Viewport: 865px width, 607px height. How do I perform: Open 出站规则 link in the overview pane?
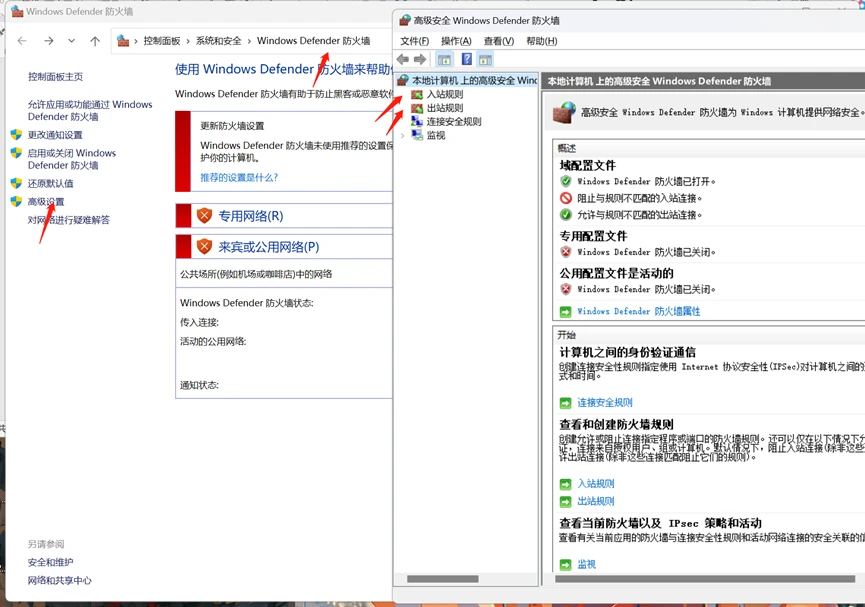coord(596,502)
